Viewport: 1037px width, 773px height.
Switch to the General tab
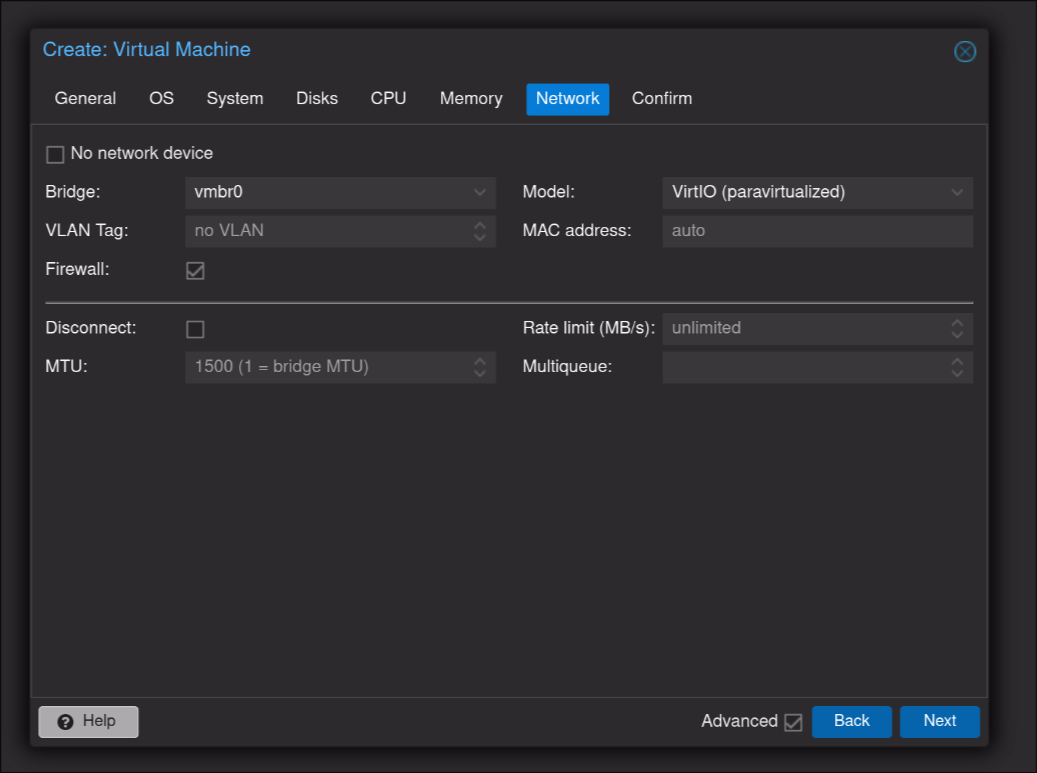pos(85,99)
